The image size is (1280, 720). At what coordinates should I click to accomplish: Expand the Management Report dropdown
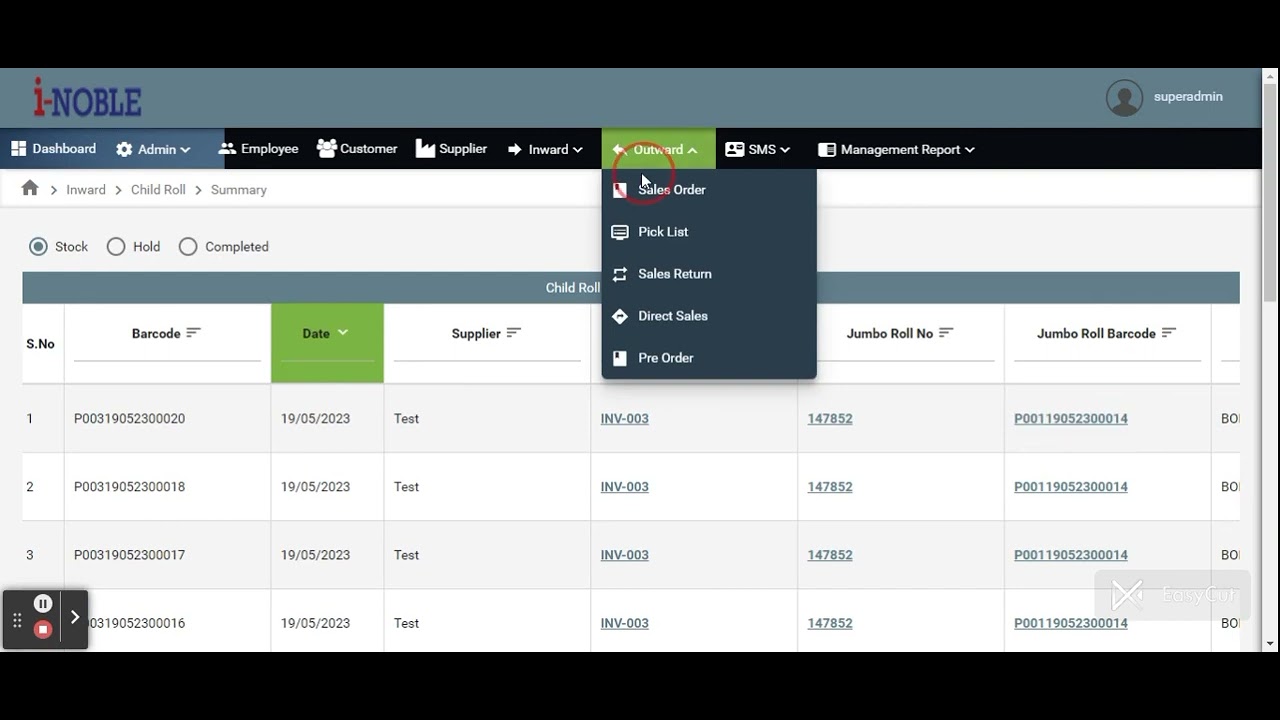[x=897, y=149]
